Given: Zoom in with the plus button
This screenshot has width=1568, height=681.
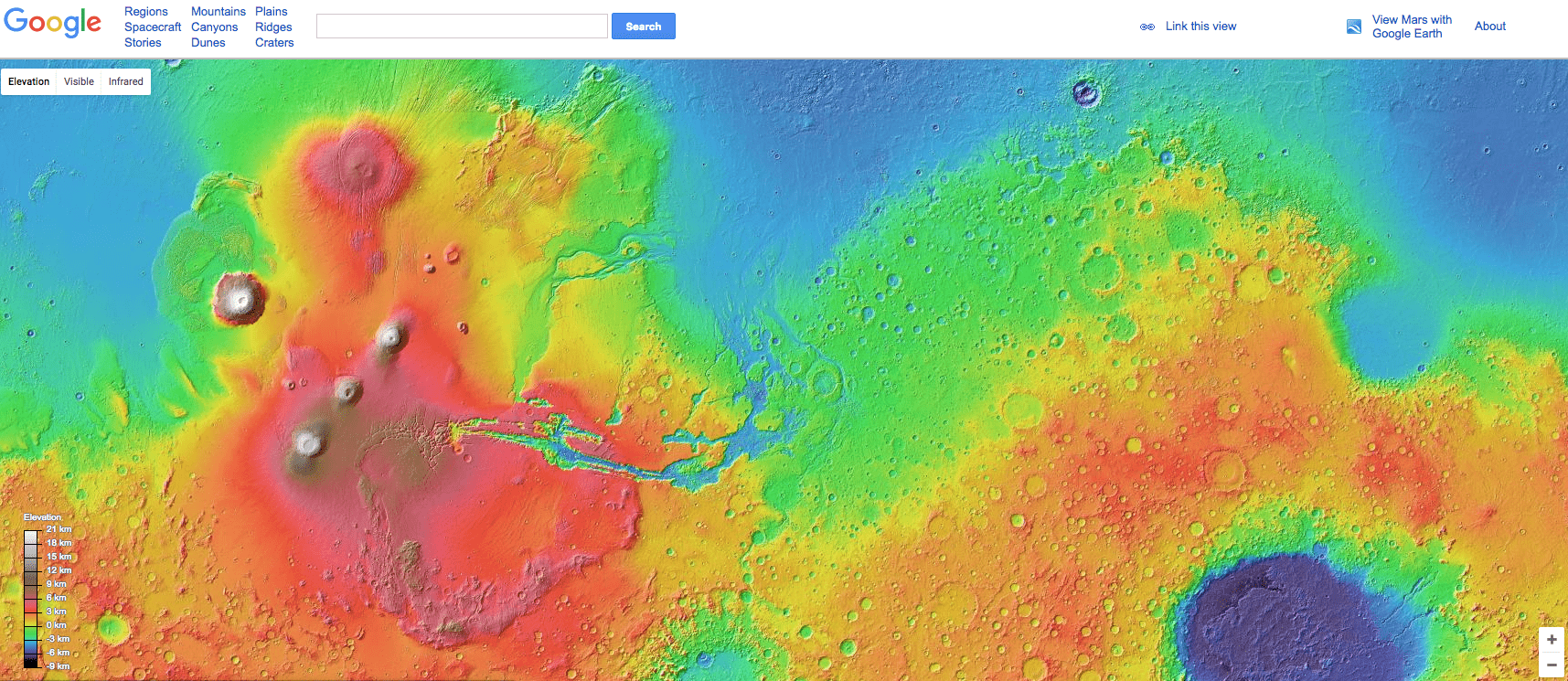Looking at the screenshot, I should click(1552, 640).
